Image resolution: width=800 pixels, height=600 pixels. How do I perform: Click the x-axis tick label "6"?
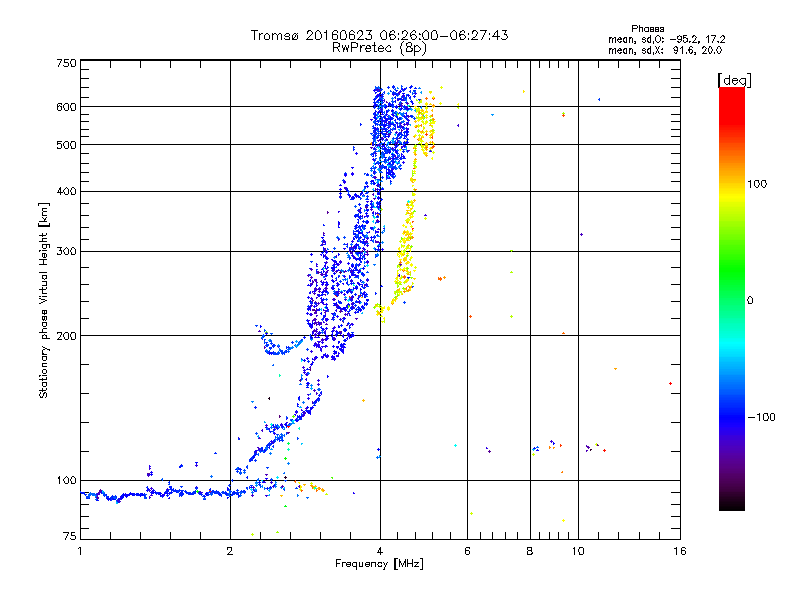467,551
